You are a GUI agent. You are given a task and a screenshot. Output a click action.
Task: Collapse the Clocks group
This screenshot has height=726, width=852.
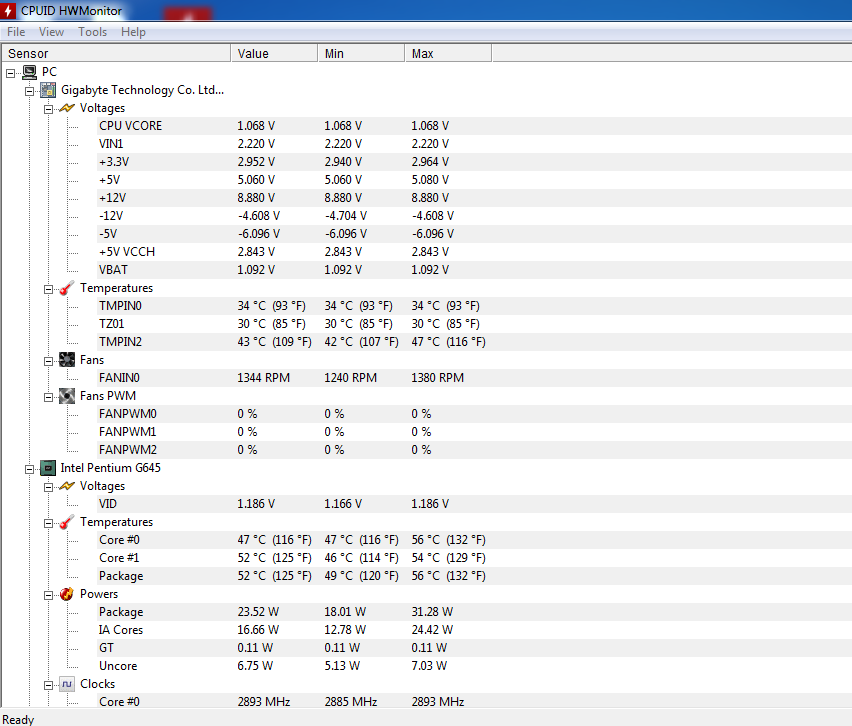(x=48, y=685)
